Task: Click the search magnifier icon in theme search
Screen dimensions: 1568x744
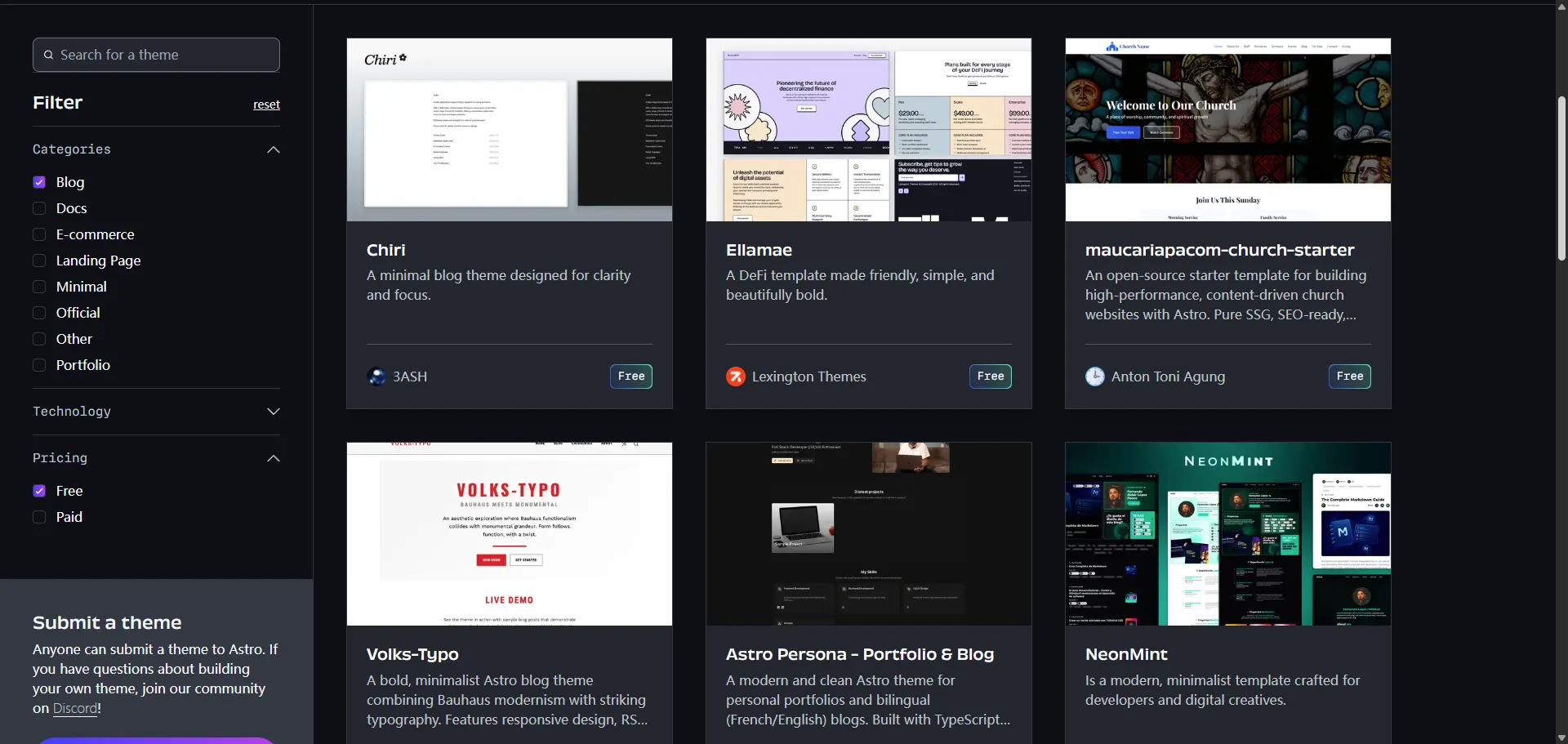Action: (49, 55)
